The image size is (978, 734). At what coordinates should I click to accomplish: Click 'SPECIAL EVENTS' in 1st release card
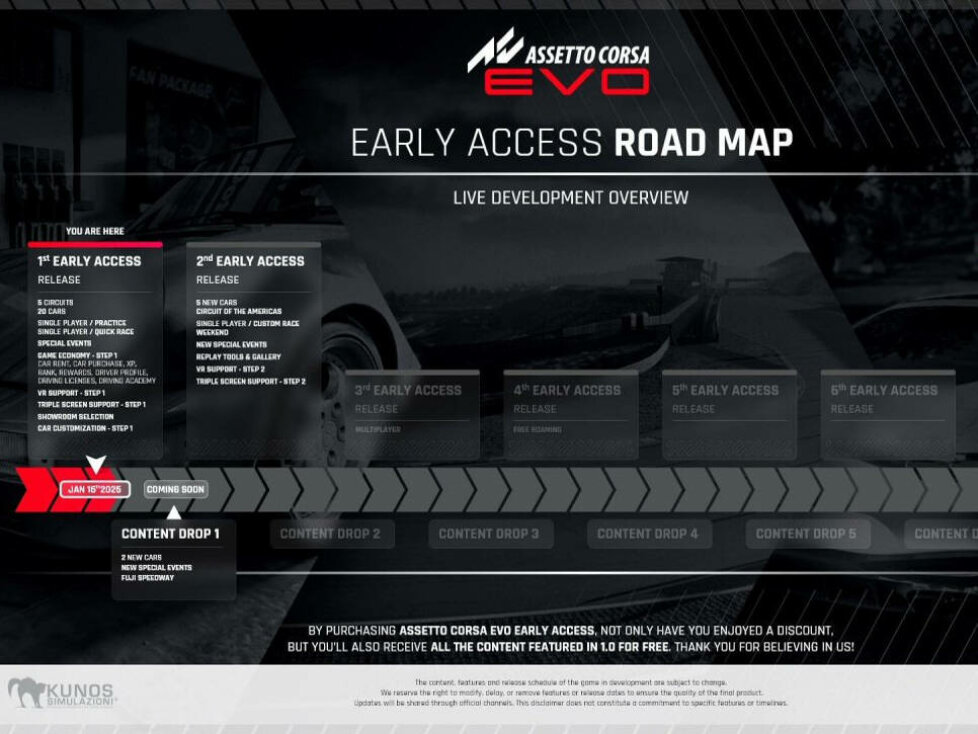[64, 344]
